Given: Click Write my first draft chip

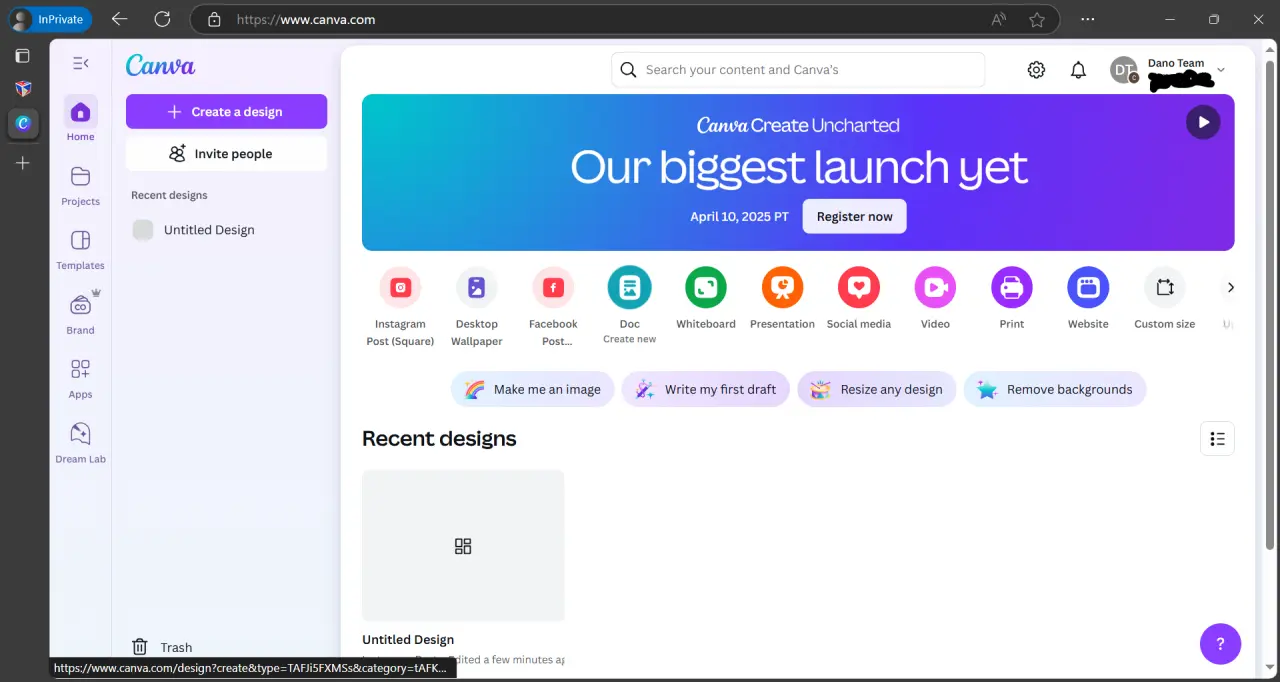Looking at the screenshot, I should tap(706, 390).
